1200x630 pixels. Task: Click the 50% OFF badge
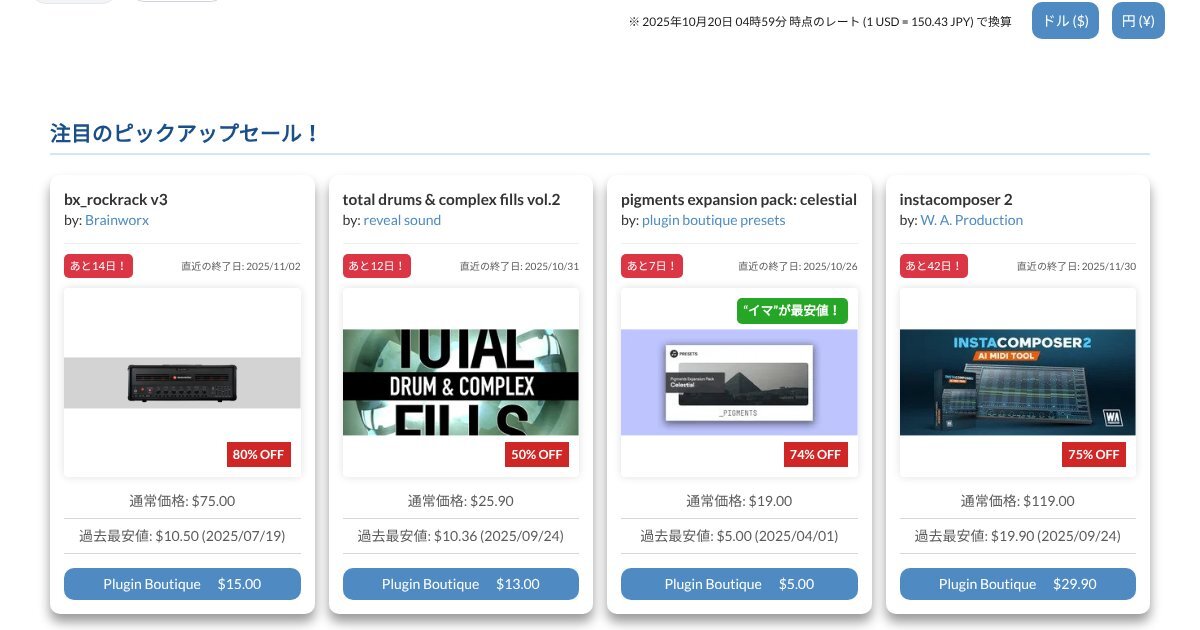[x=537, y=454]
